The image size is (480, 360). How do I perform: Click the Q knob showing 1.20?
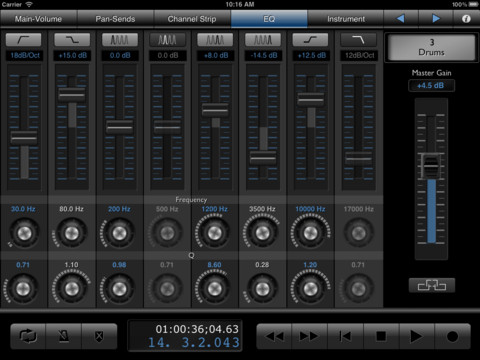click(310, 288)
